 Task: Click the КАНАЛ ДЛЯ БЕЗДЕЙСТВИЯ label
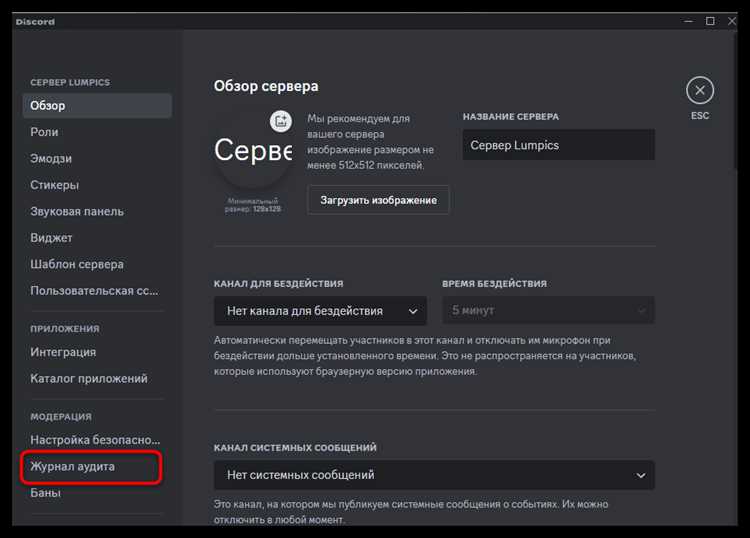point(278,284)
